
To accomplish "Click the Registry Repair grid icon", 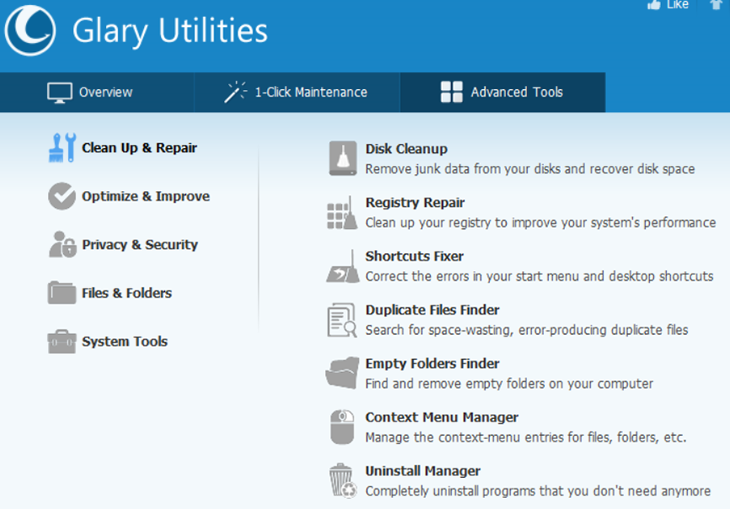I will pyautogui.click(x=342, y=213).
